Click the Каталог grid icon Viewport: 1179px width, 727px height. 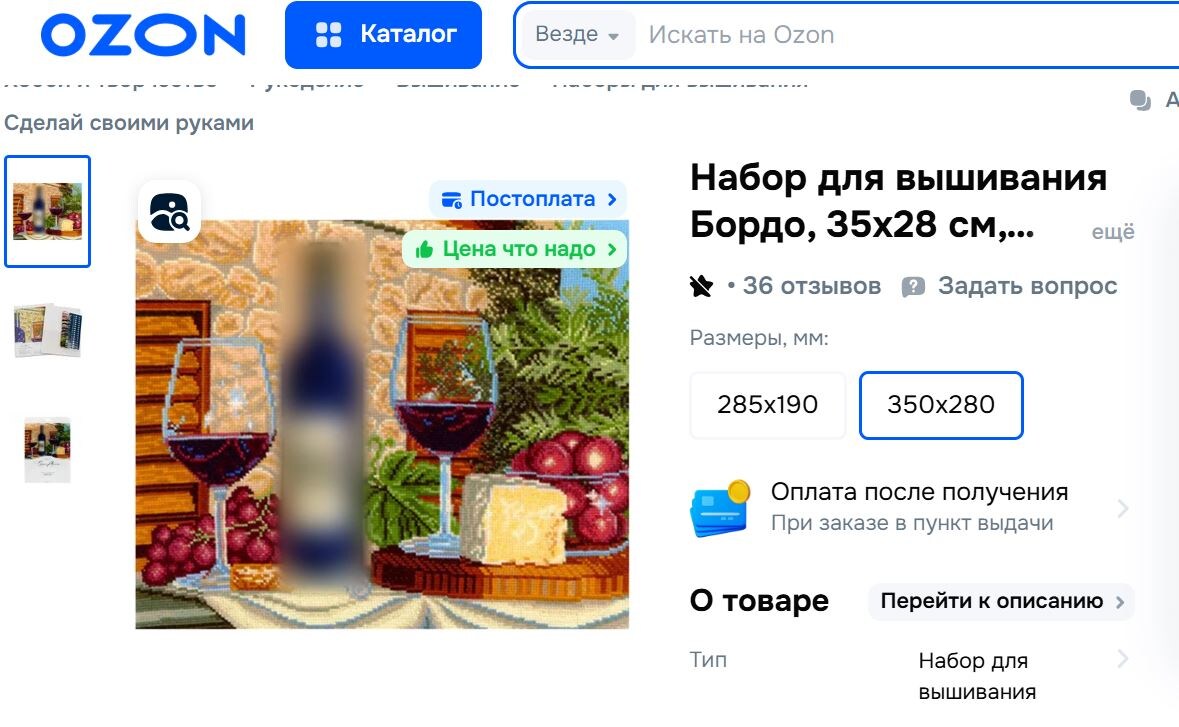tap(329, 35)
